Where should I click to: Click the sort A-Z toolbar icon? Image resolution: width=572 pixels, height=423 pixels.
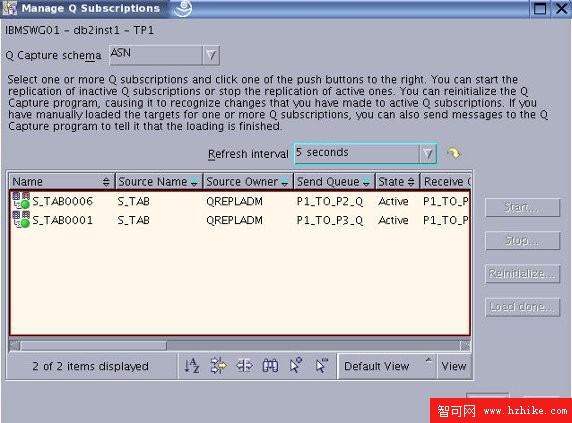coord(192,365)
